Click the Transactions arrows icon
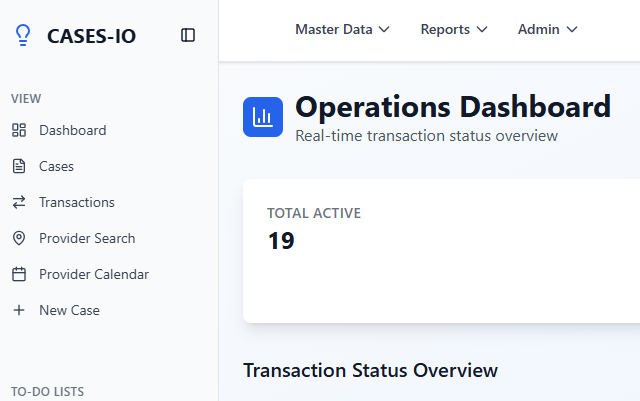The width and height of the screenshot is (640, 401). pyautogui.click(x=19, y=202)
